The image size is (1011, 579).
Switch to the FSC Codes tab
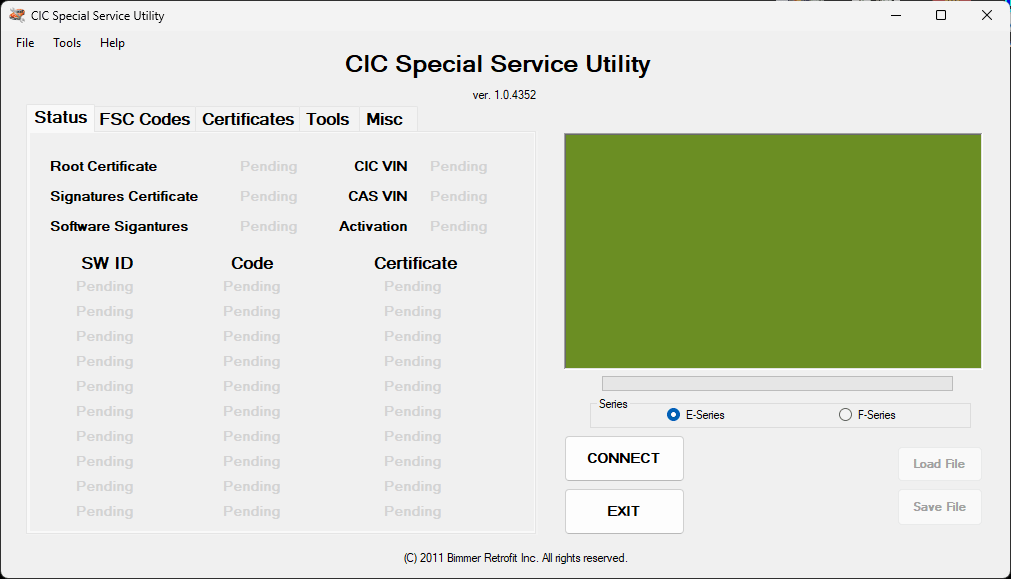point(145,119)
